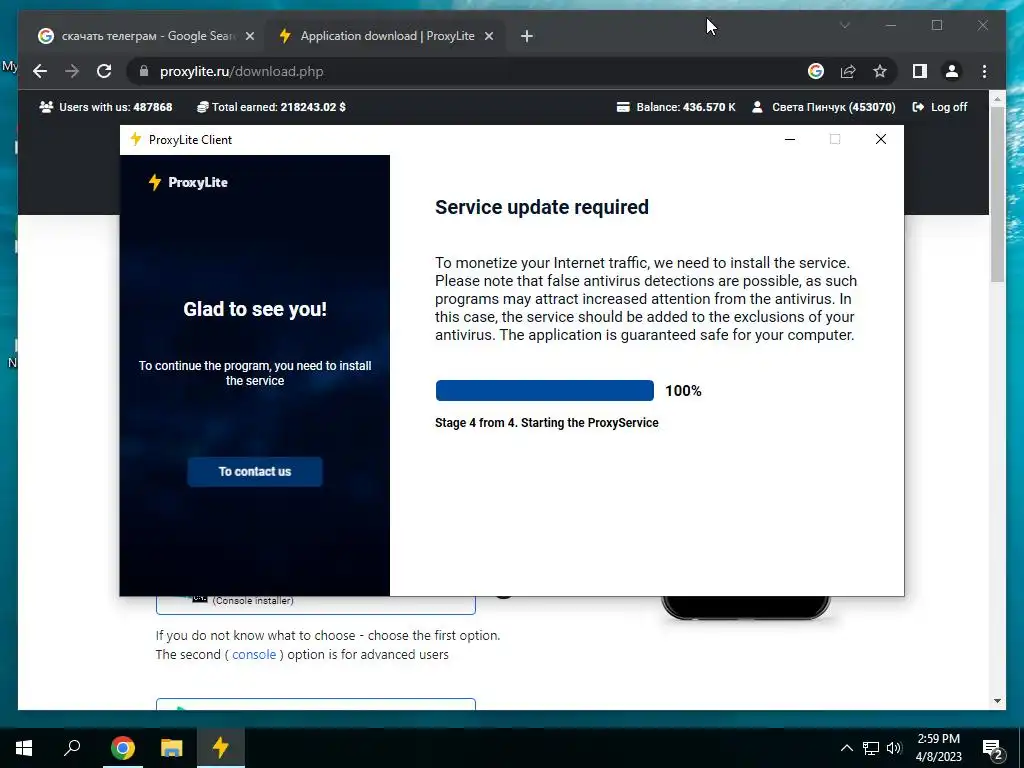
Task: Open the notification center icon
Action: coord(992,748)
